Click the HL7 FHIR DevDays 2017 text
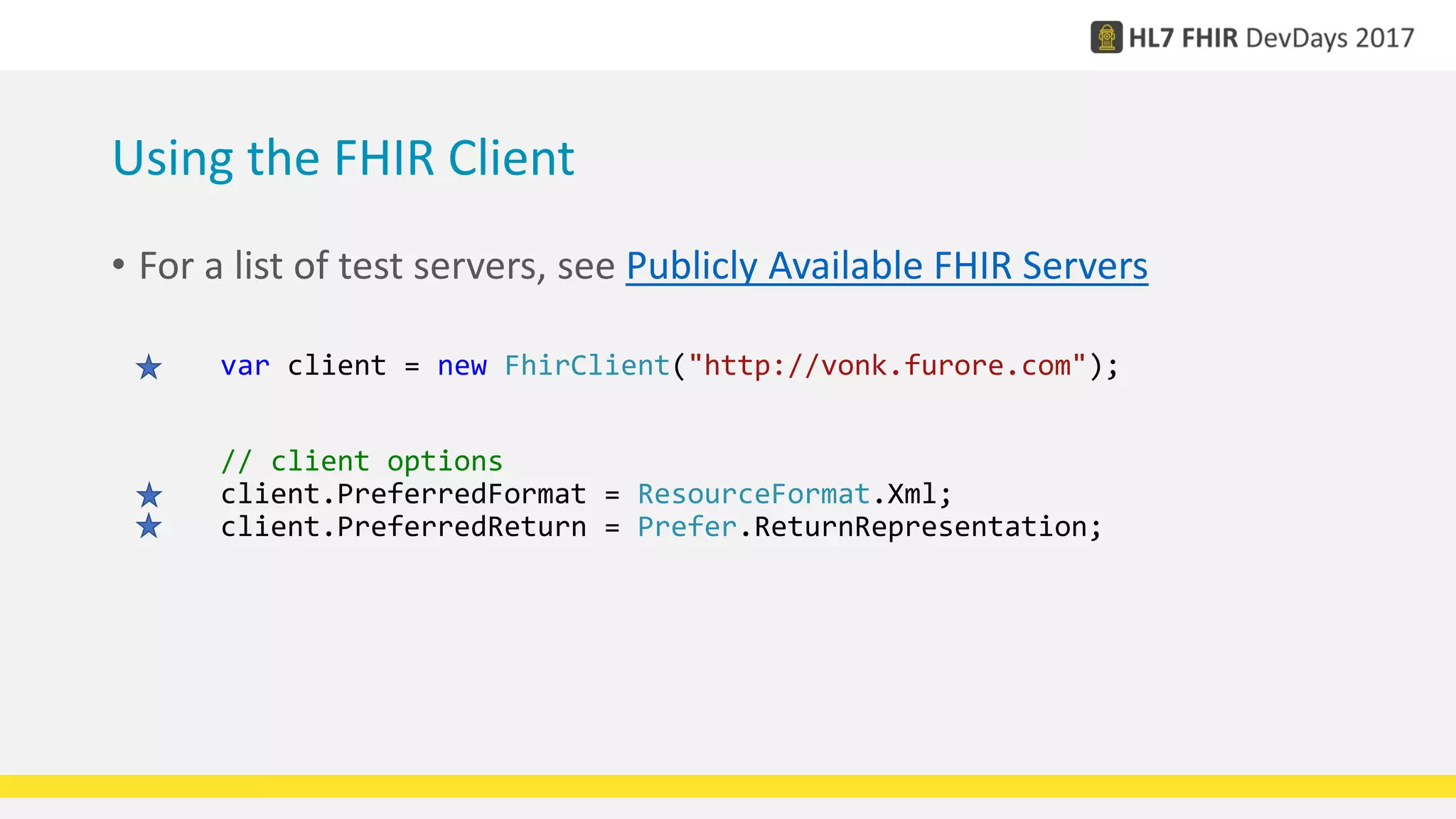Viewport: 1456px width, 819px height. 1271,38
